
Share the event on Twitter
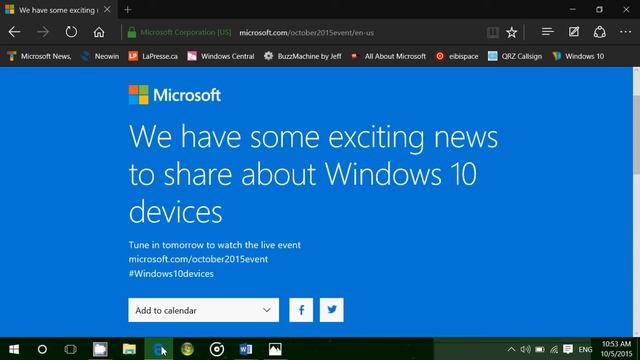pos(331,310)
